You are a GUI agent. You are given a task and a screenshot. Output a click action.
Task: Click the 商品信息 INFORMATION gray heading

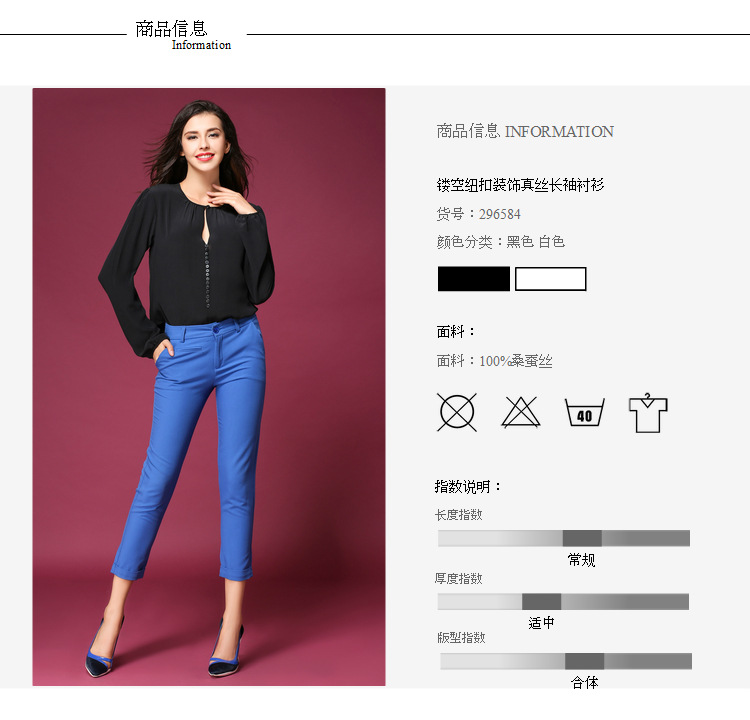pyautogui.click(x=525, y=131)
